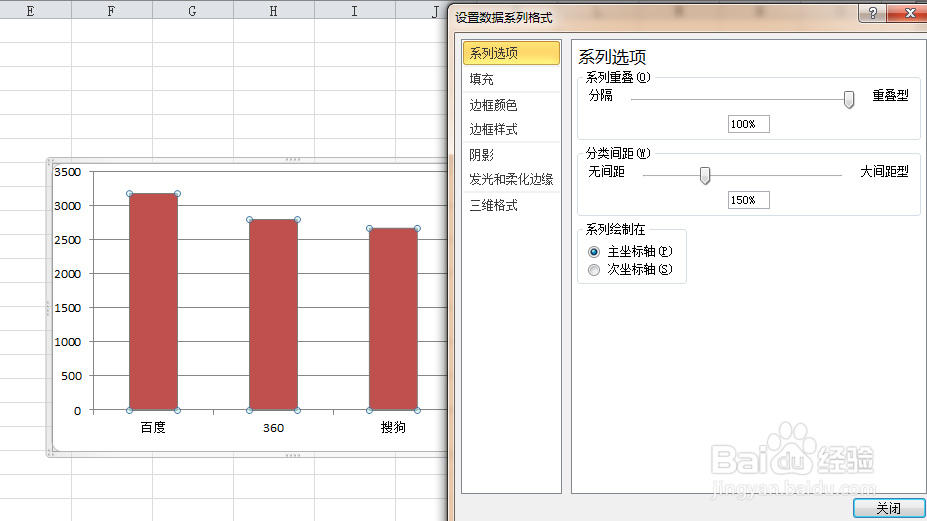
Task: Click the 500 value axis label
Action: (x=72, y=376)
